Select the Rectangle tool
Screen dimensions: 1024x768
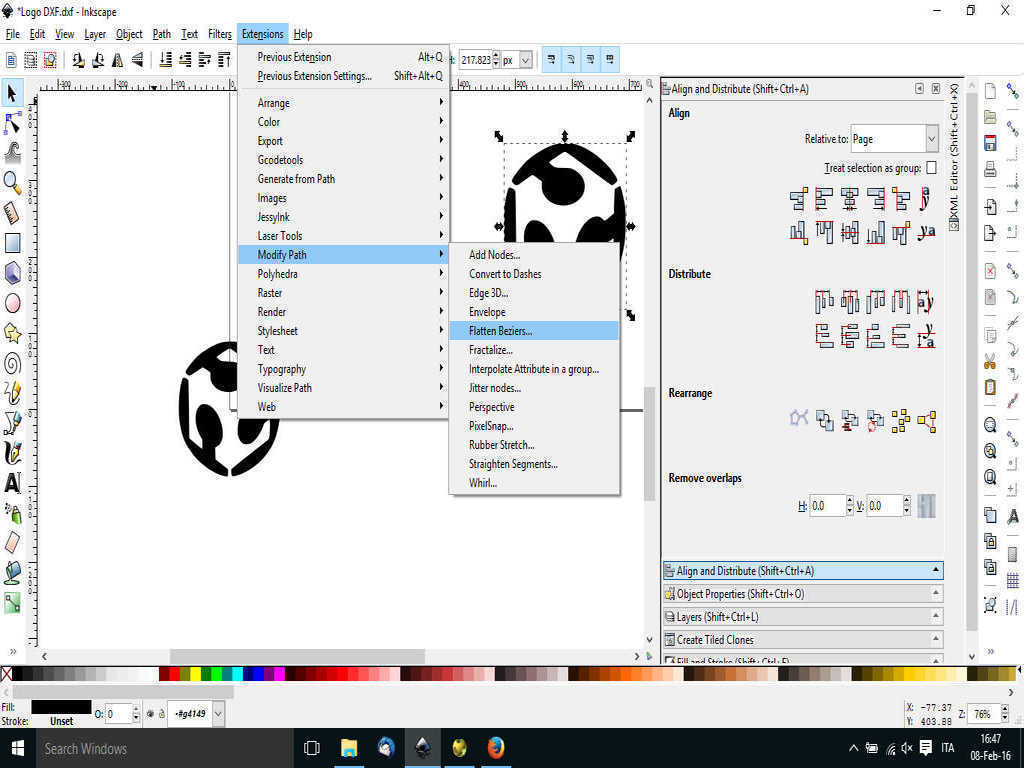[x=12, y=243]
